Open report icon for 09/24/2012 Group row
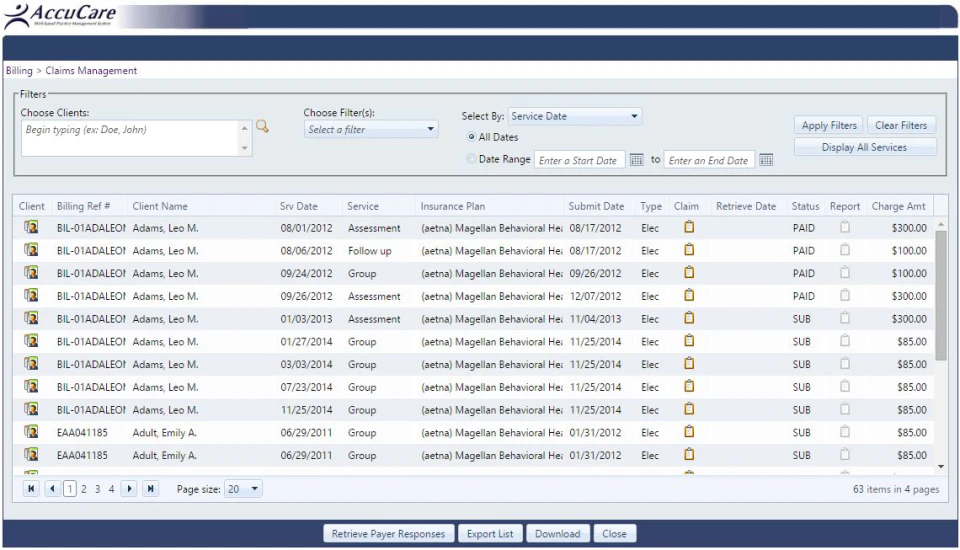 (845, 273)
